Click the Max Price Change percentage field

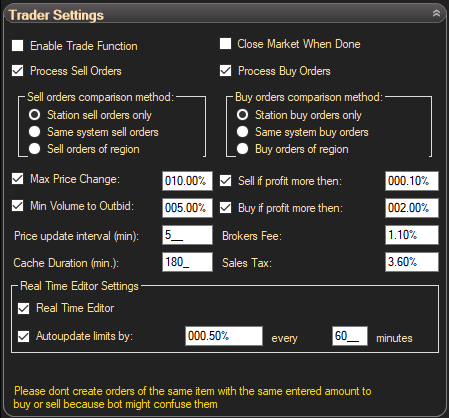[187, 181]
